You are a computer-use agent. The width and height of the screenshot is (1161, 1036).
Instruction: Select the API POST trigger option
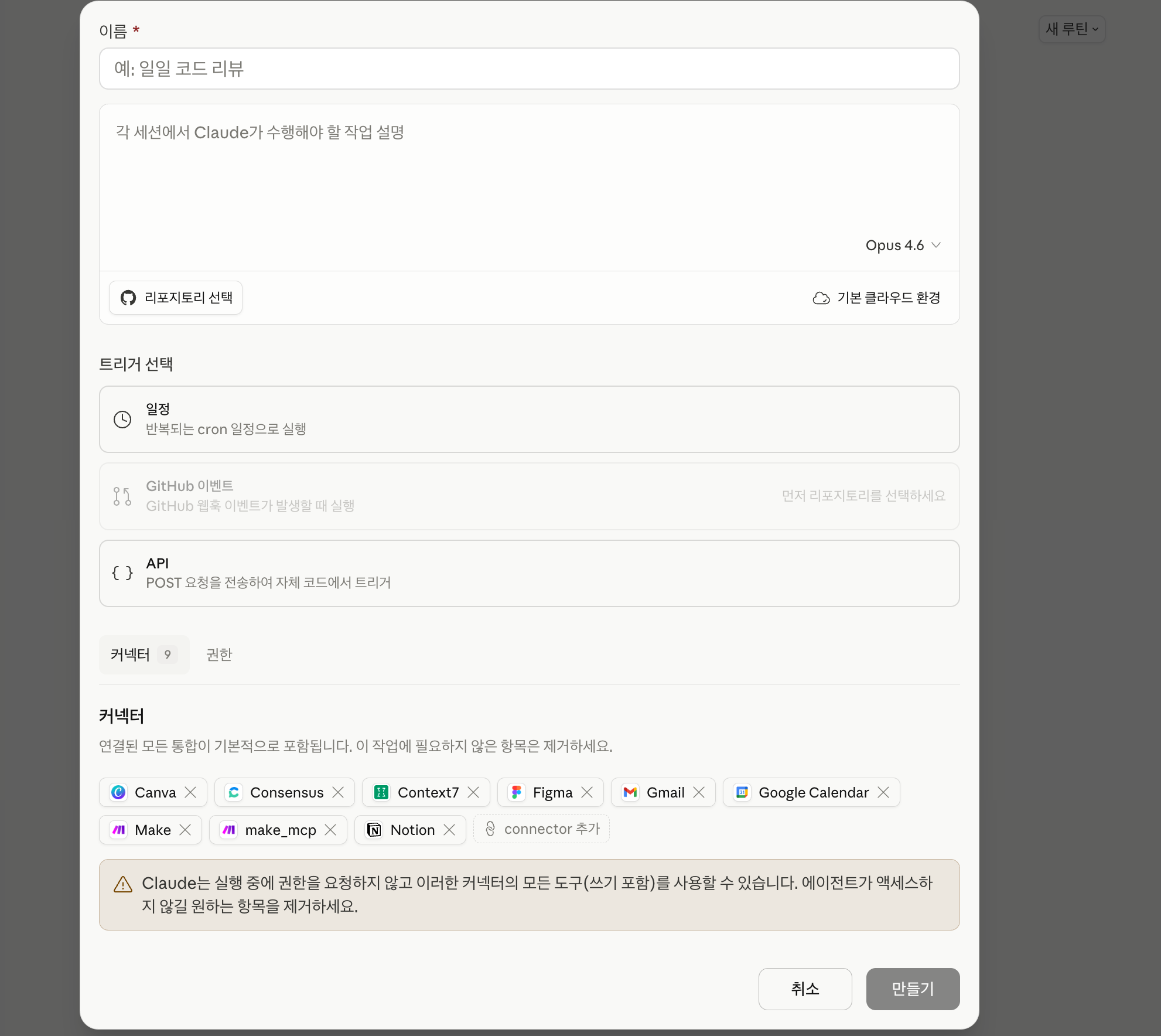click(x=529, y=573)
